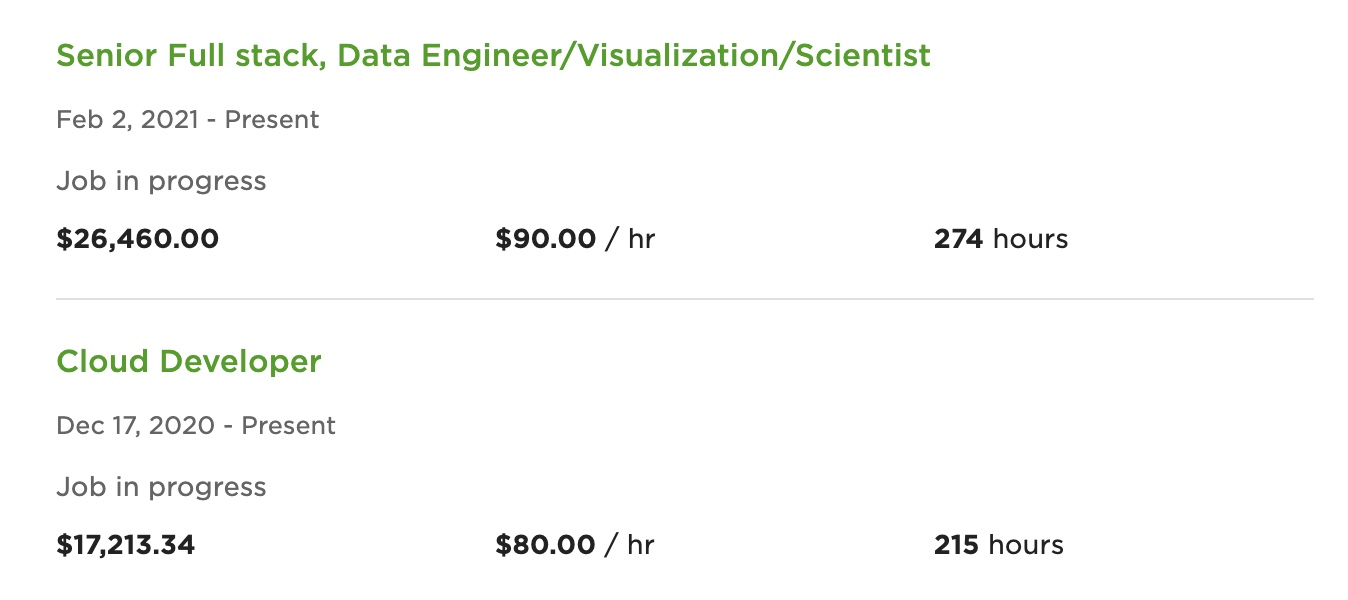
Task: Click the '/ hr' label beside $90.00
Action: 630,240
